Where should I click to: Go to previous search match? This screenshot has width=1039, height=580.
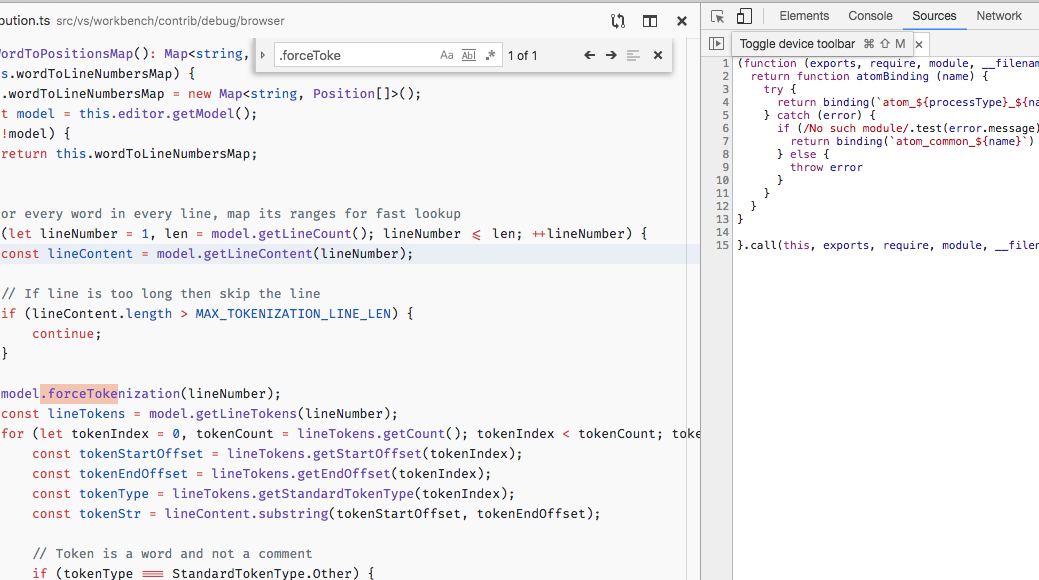(589, 55)
